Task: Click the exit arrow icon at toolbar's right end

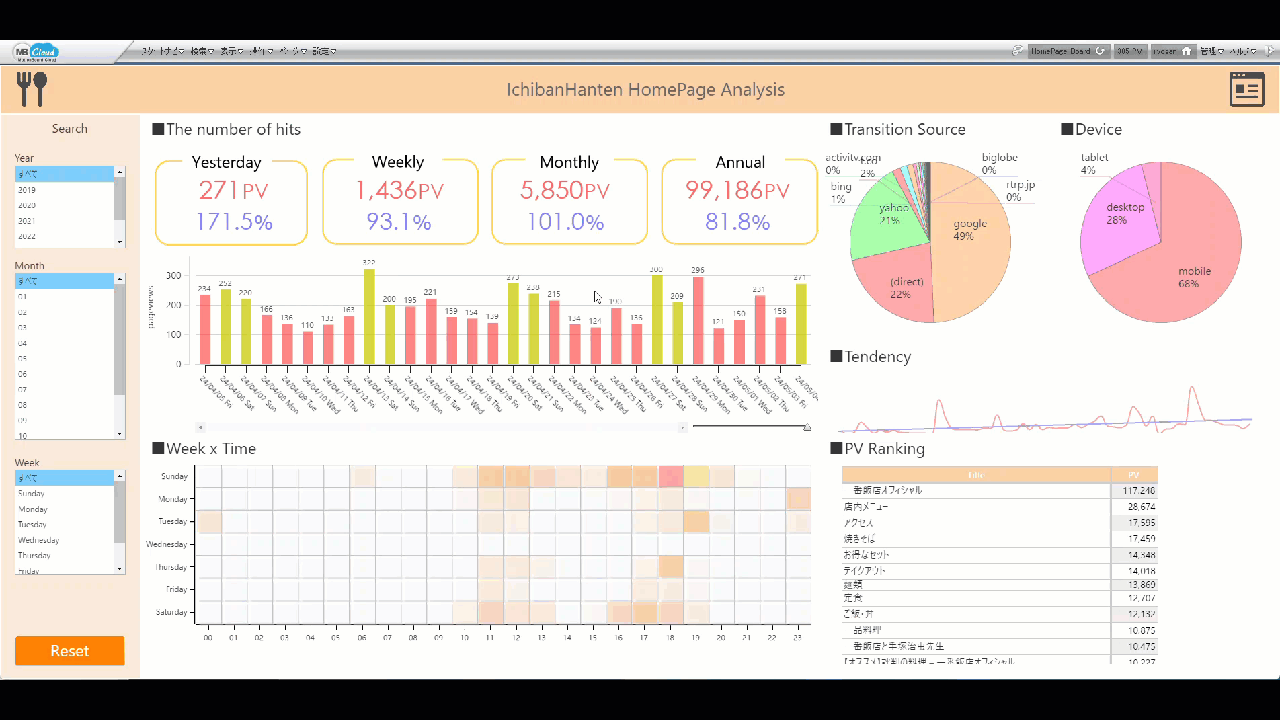Action: (1269, 50)
